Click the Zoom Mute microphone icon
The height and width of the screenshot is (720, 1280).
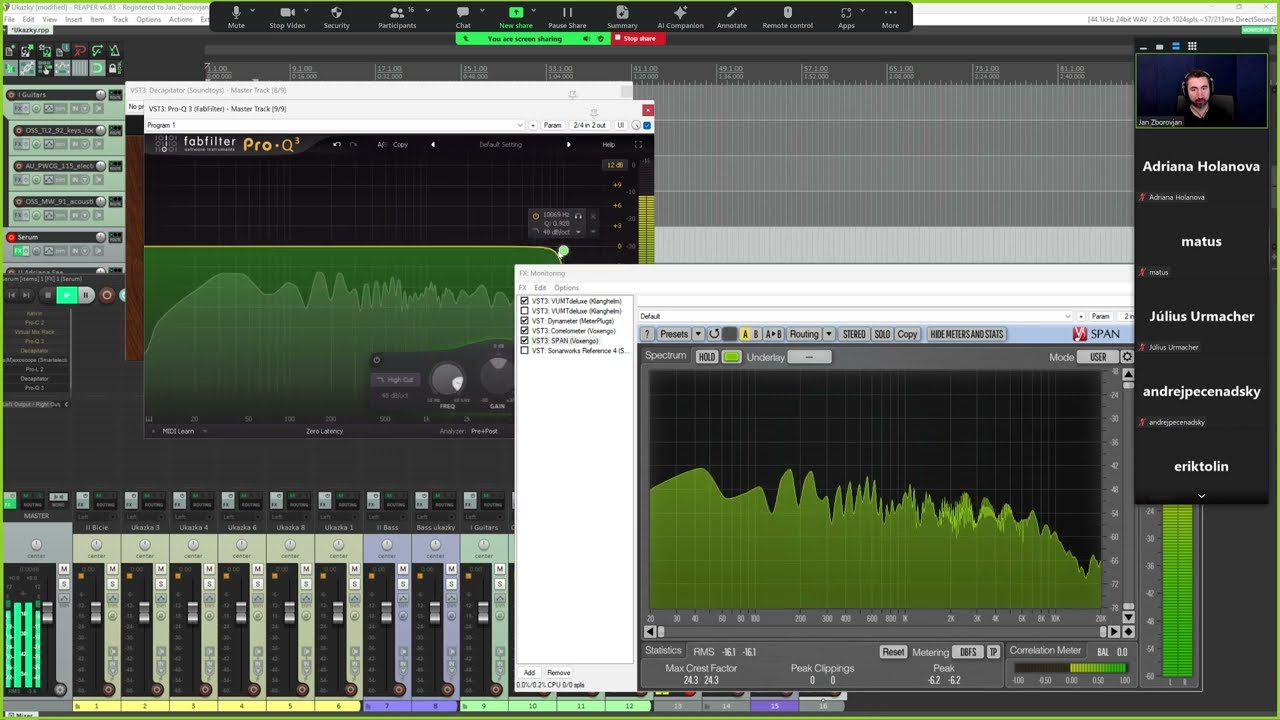coord(236,12)
